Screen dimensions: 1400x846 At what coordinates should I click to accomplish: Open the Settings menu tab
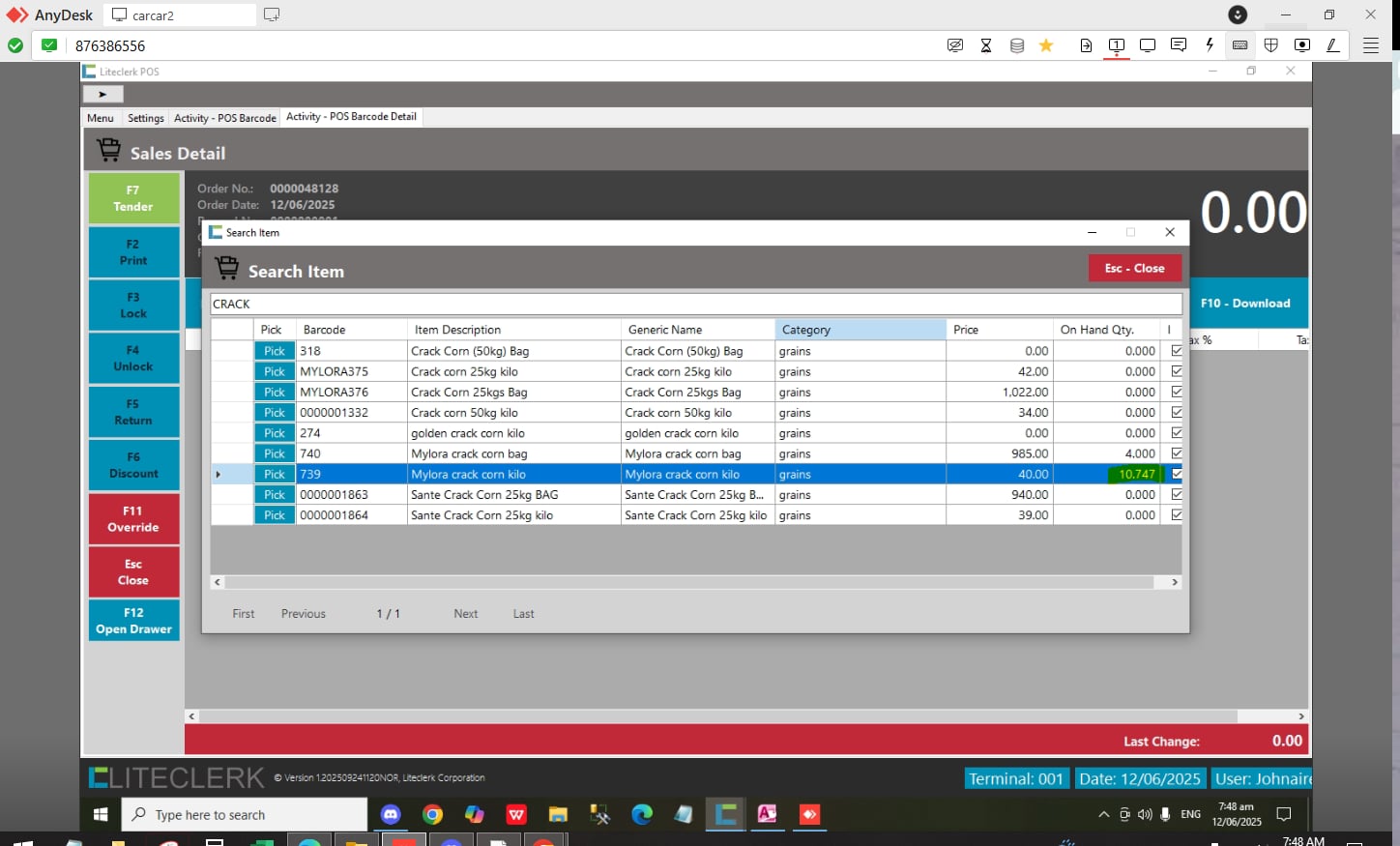tap(146, 118)
